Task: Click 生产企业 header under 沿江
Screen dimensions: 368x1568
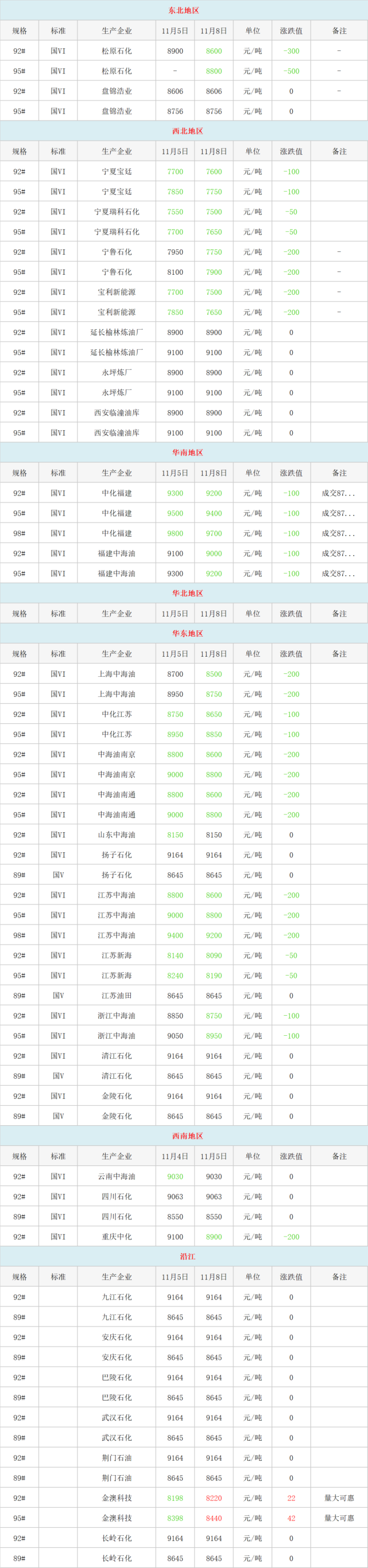Action: pyautogui.click(x=117, y=1277)
